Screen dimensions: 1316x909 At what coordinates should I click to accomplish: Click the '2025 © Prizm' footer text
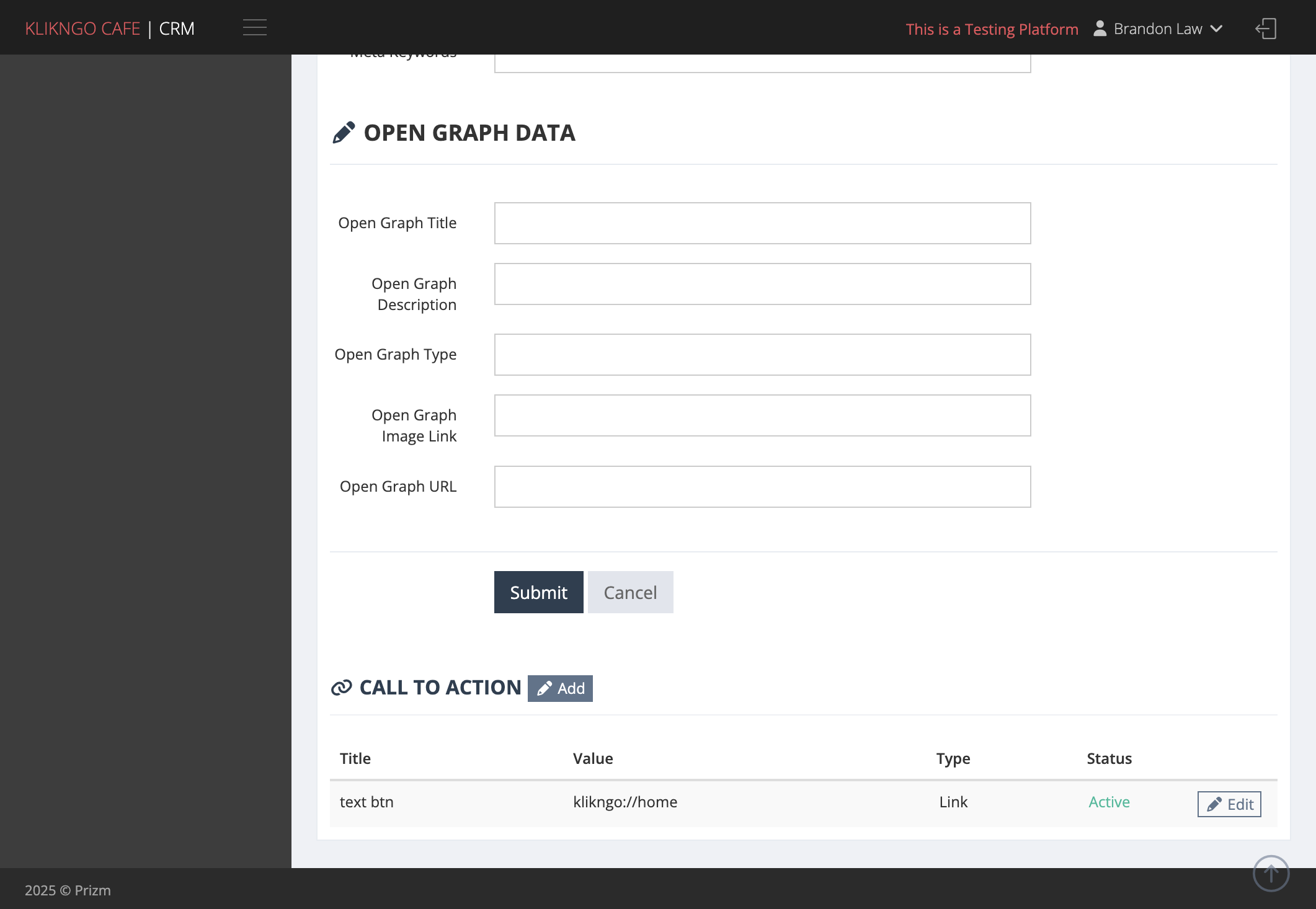tap(68, 890)
